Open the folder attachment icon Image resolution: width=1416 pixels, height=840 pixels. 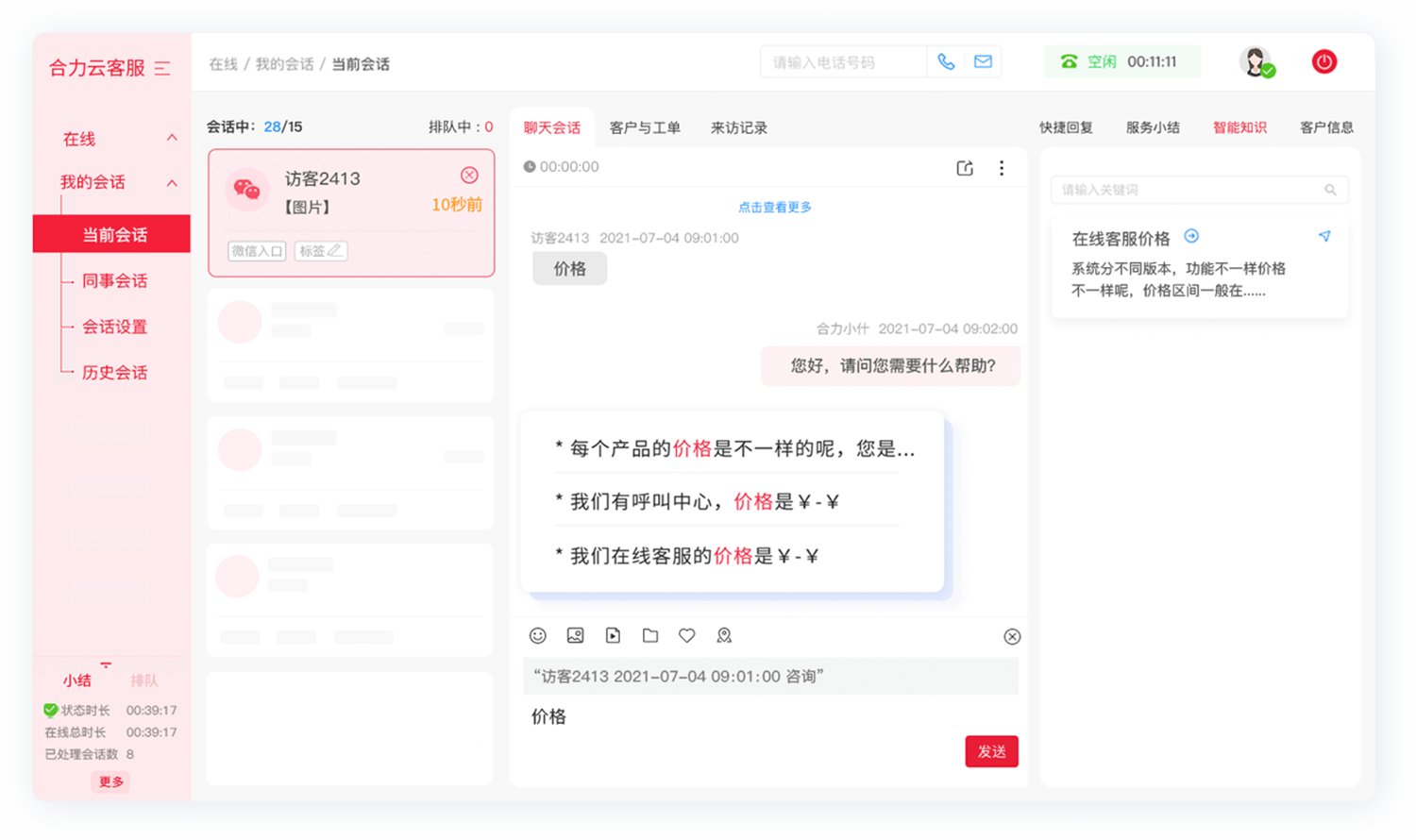point(649,635)
